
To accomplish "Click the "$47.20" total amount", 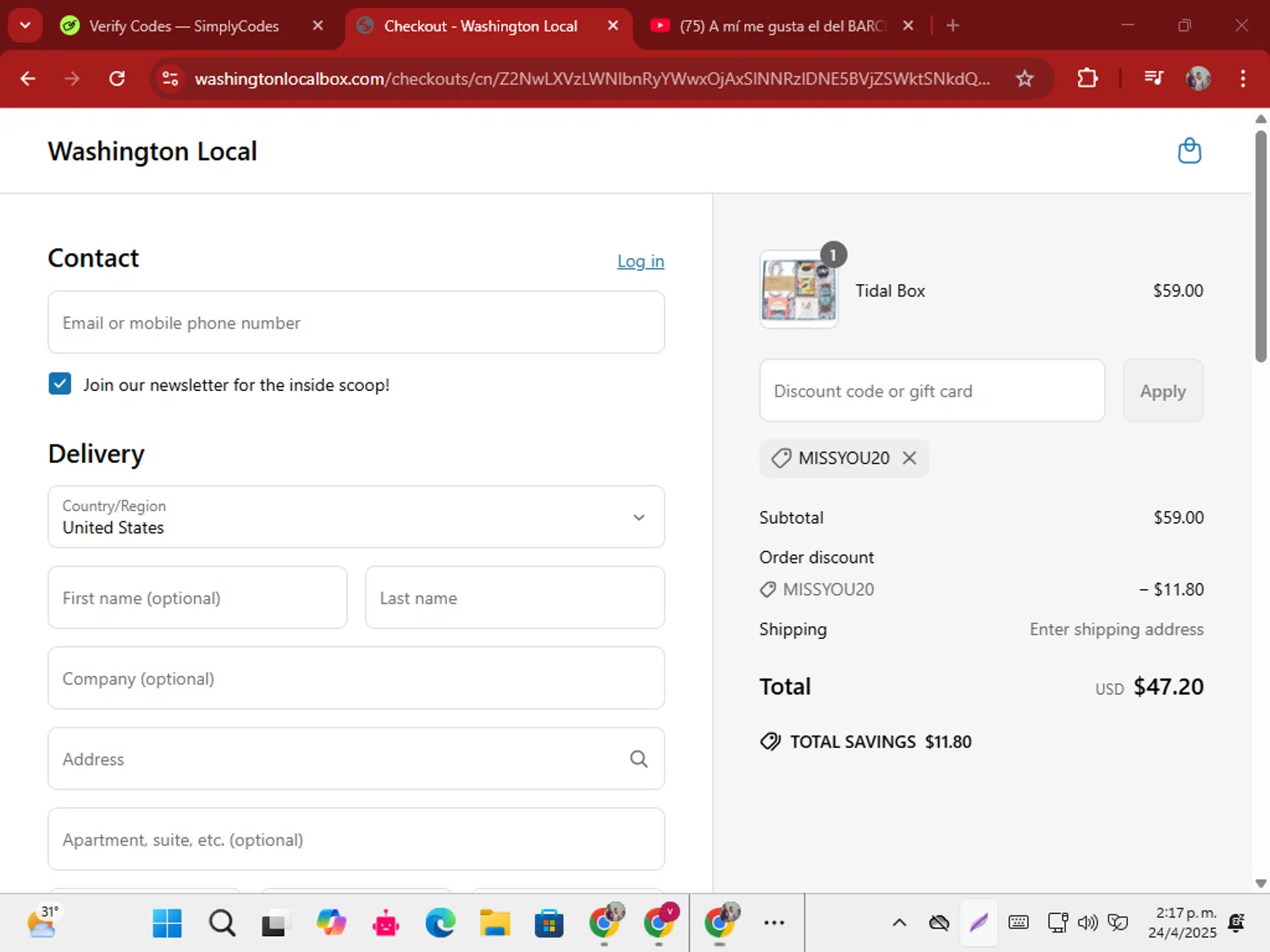I will pos(1168,686).
